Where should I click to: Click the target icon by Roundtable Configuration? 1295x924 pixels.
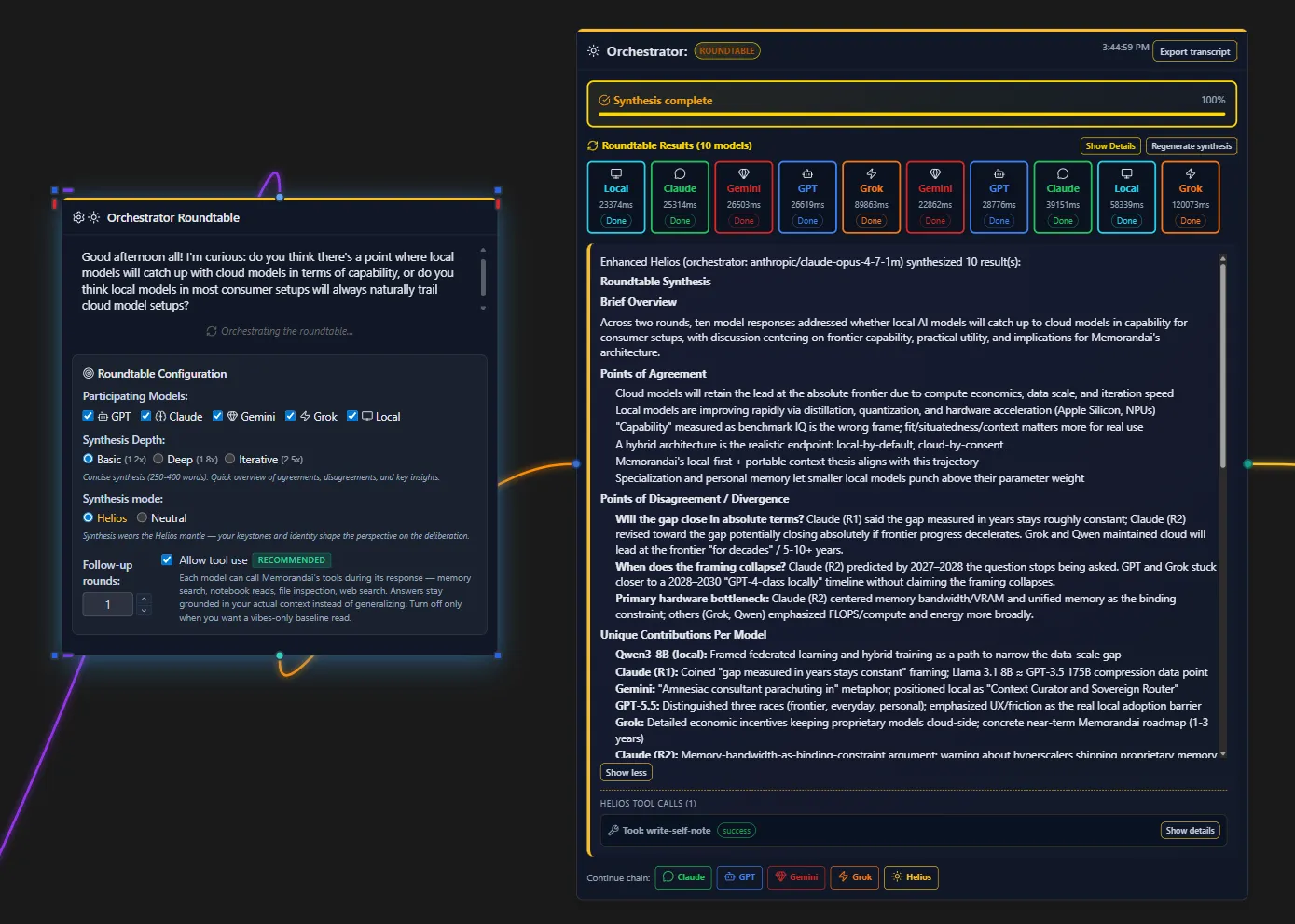click(89, 373)
